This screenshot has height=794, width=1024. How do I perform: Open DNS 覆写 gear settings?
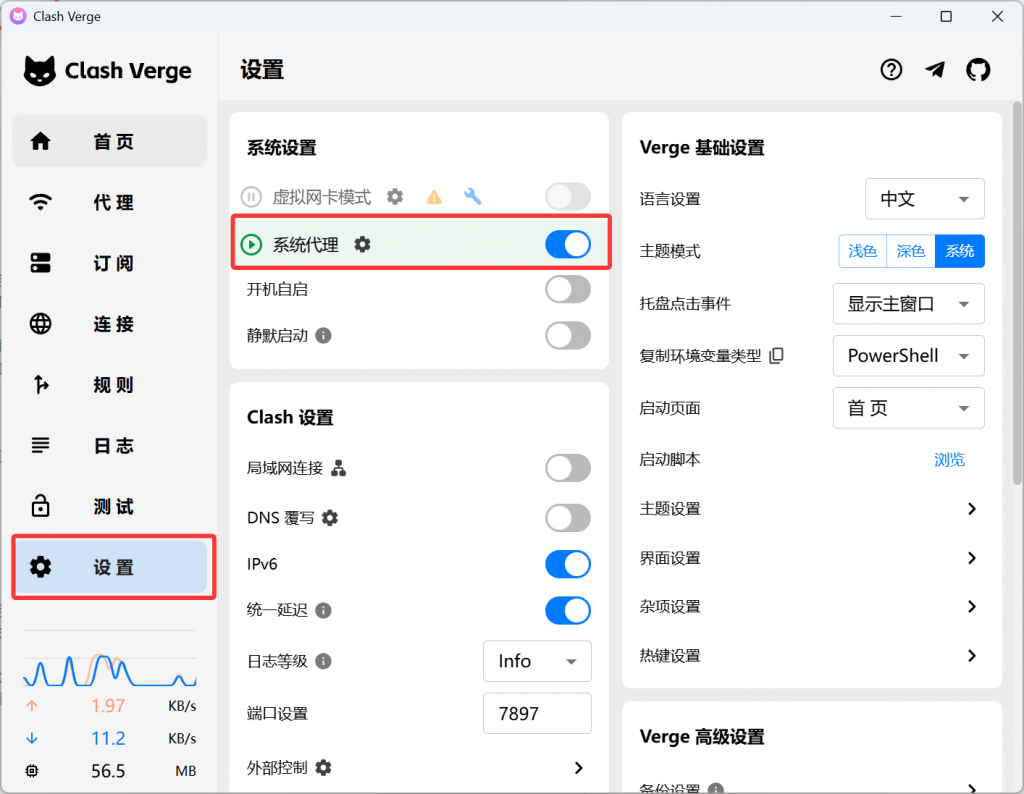(x=330, y=518)
